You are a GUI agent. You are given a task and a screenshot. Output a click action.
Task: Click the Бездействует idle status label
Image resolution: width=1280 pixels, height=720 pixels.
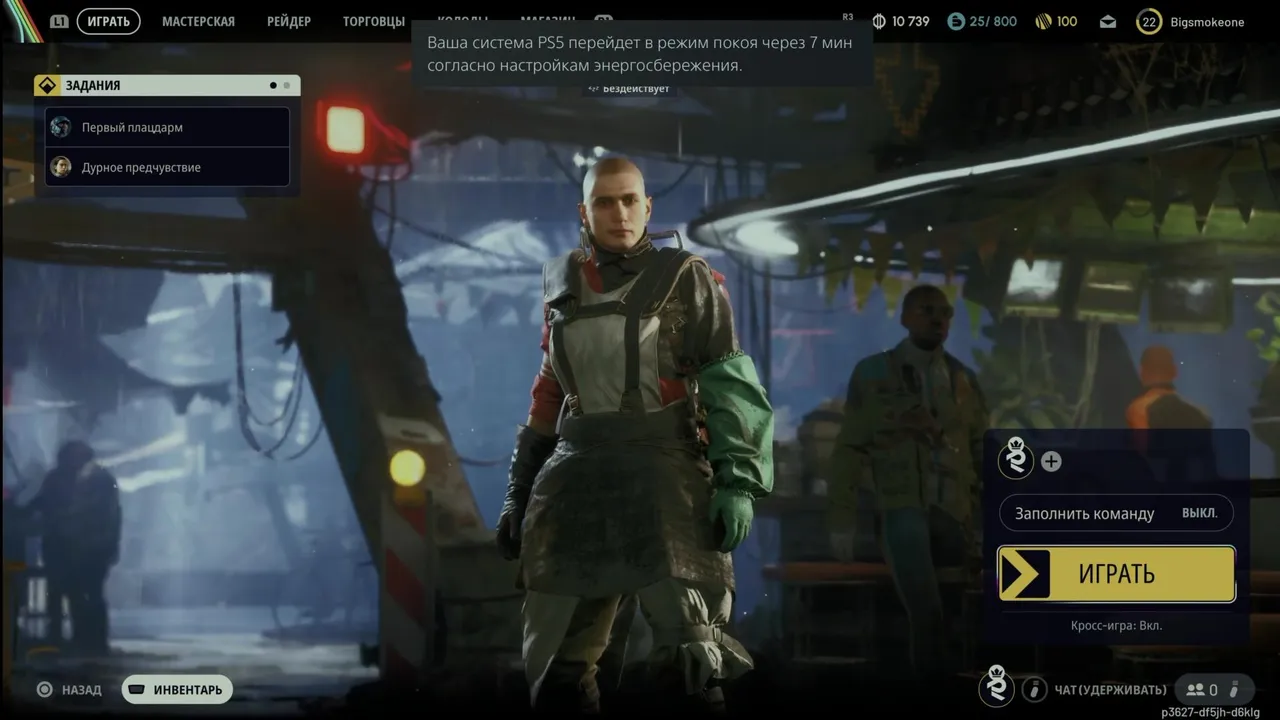(629, 89)
